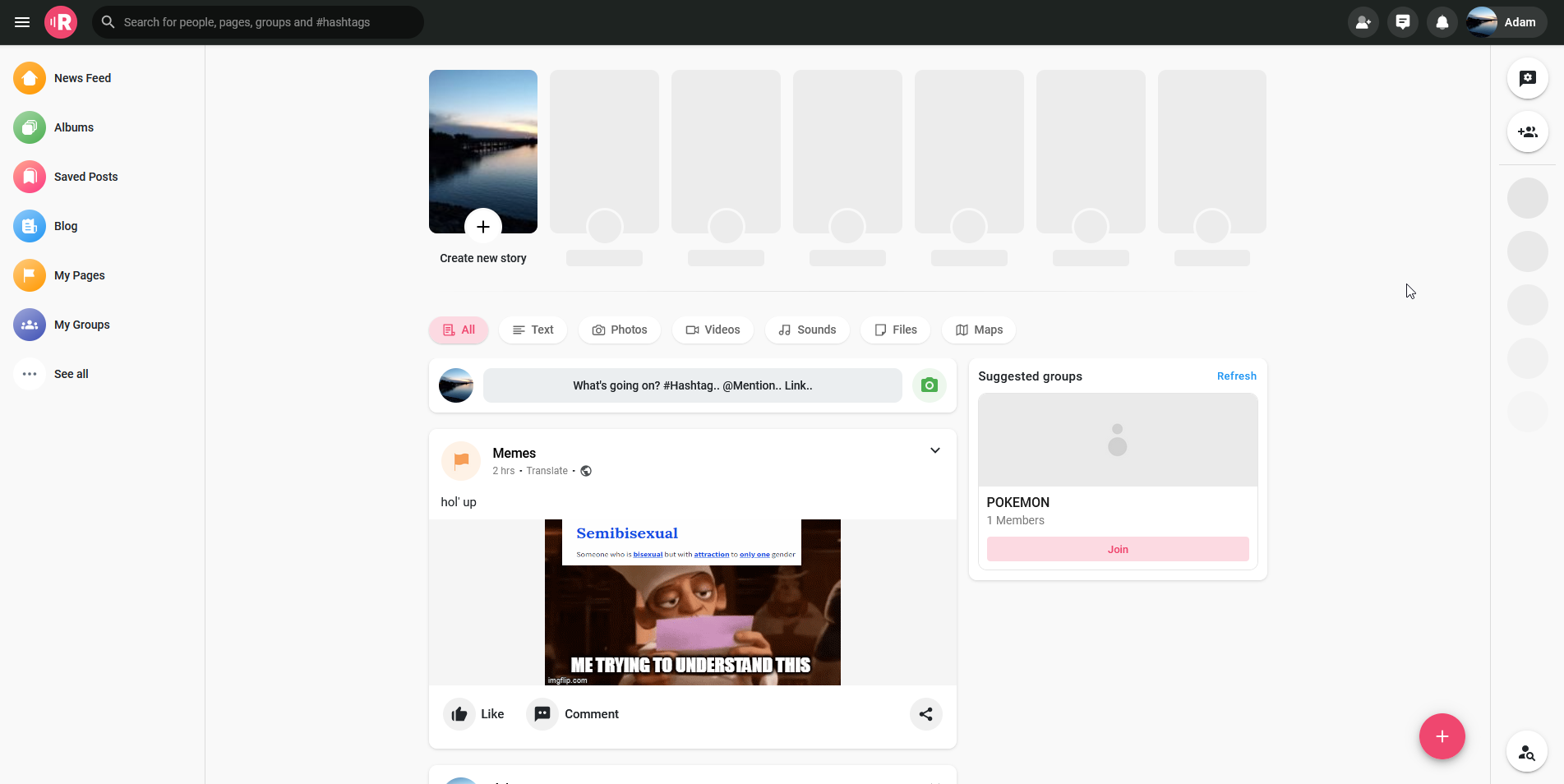Screen dimensions: 1564x784
Task: Click the Blog sidebar icon
Action: 30,226
